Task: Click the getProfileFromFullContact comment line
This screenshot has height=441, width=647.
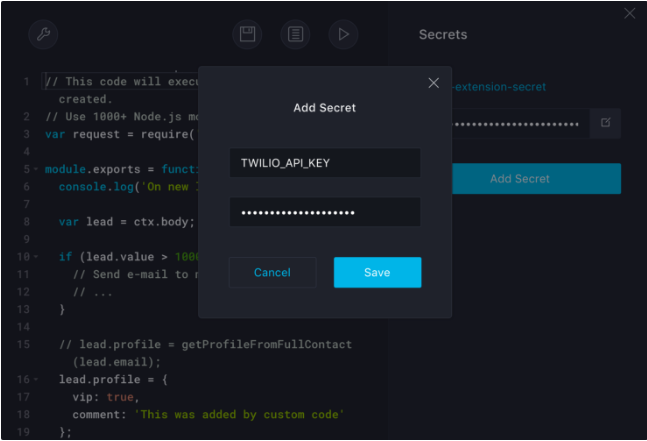Action: (x=205, y=344)
